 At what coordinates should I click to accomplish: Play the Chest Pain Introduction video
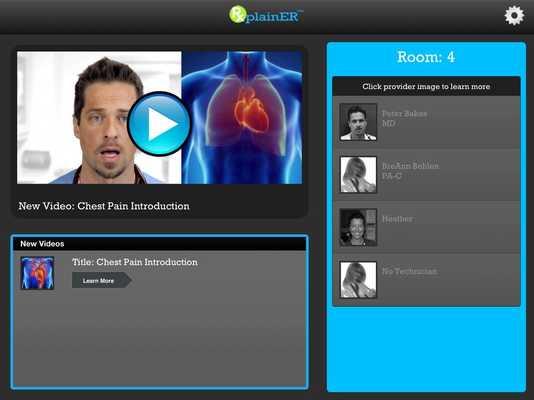click(x=159, y=124)
